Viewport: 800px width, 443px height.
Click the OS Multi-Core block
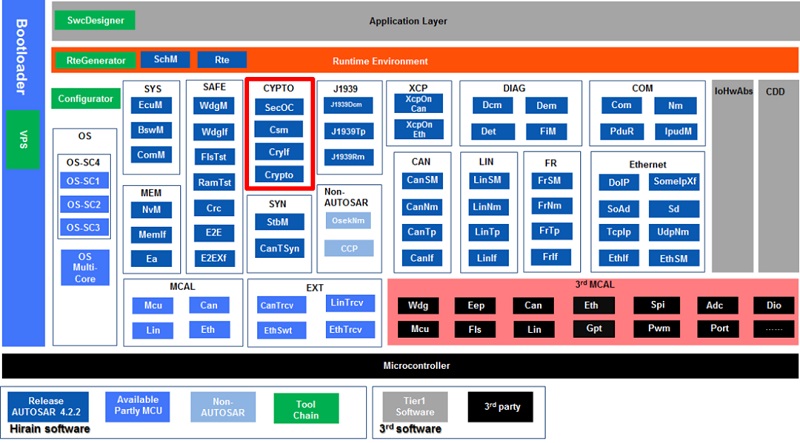tap(85, 267)
